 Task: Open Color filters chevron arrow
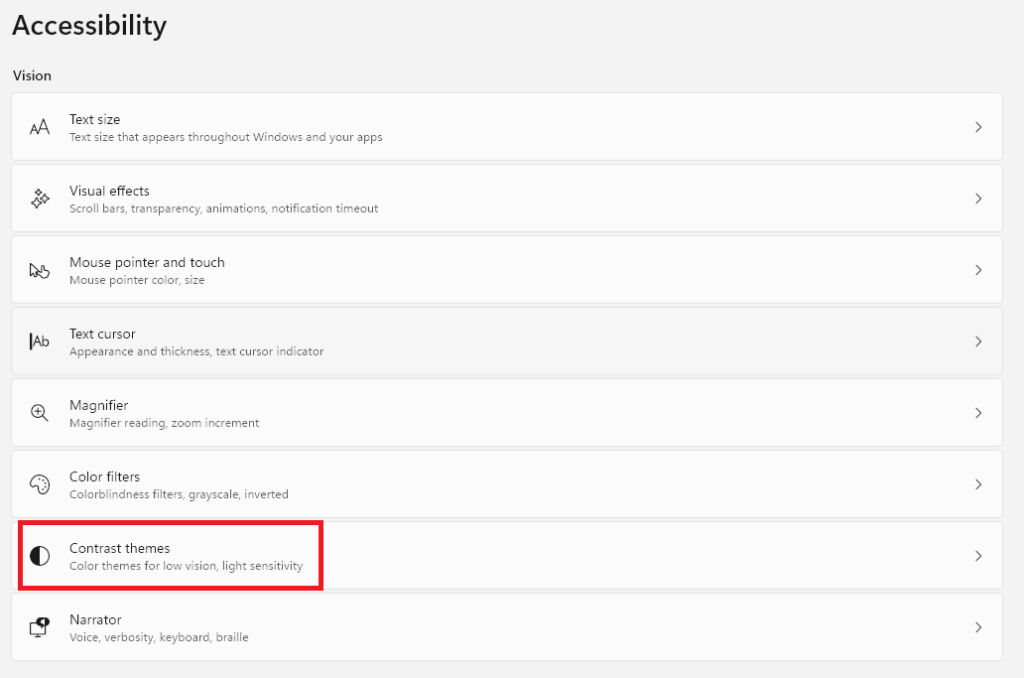pyautogui.click(x=978, y=485)
